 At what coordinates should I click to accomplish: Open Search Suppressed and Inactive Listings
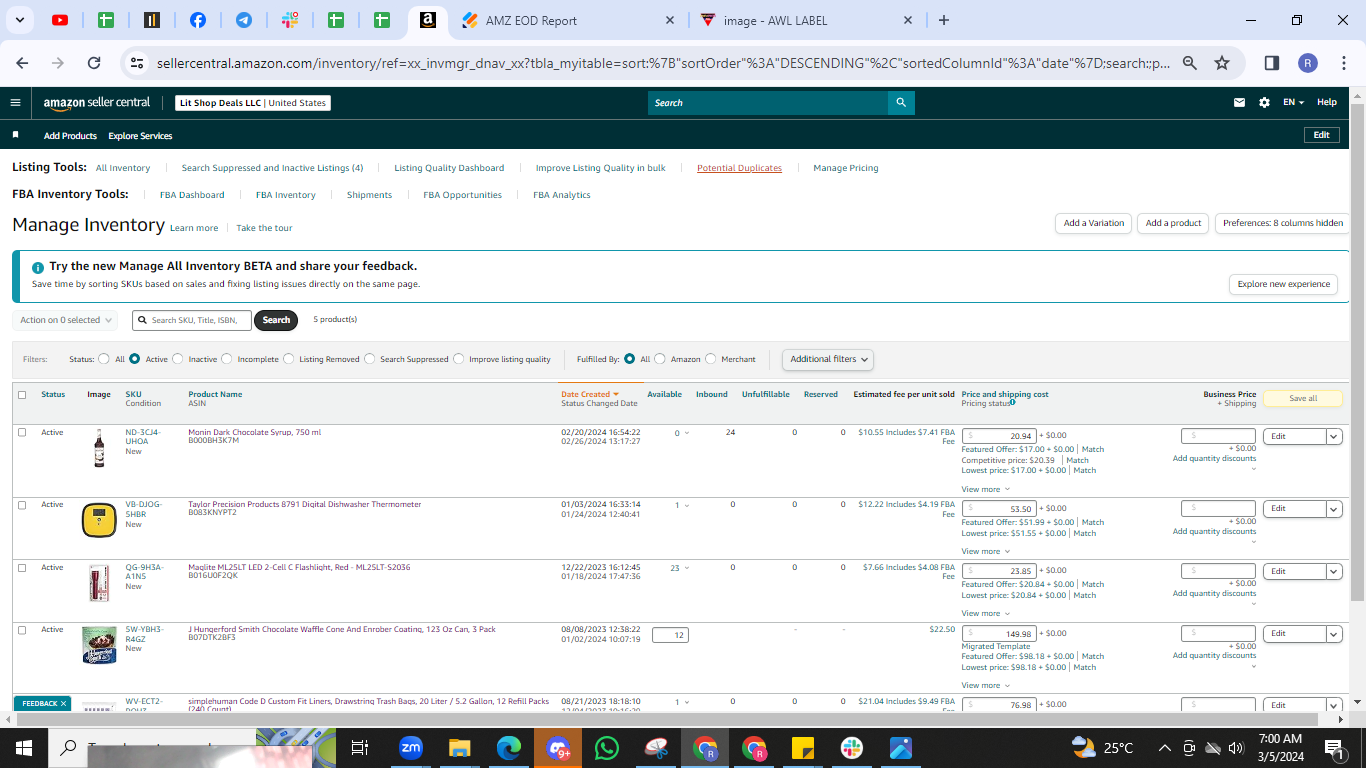272,168
